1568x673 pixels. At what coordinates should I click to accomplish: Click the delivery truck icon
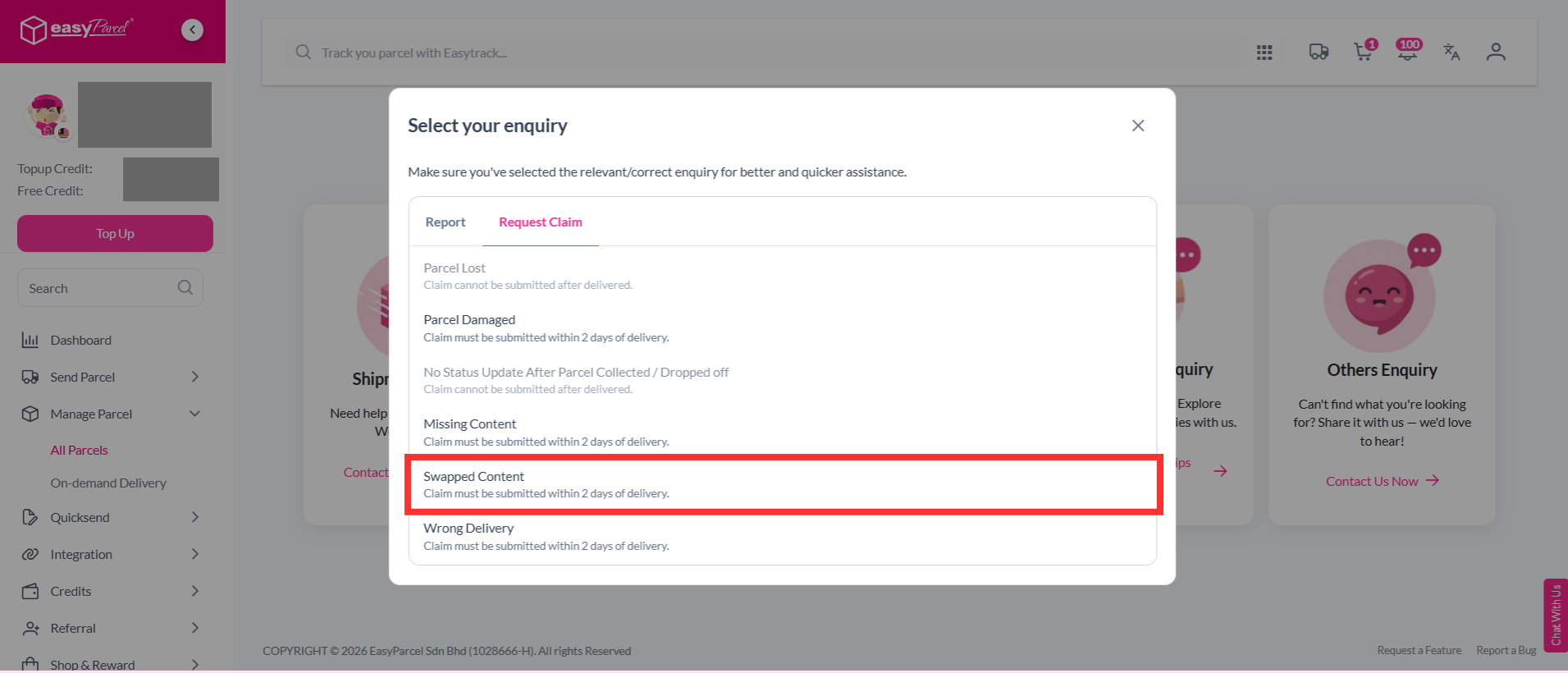click(x=1319, y=53)
